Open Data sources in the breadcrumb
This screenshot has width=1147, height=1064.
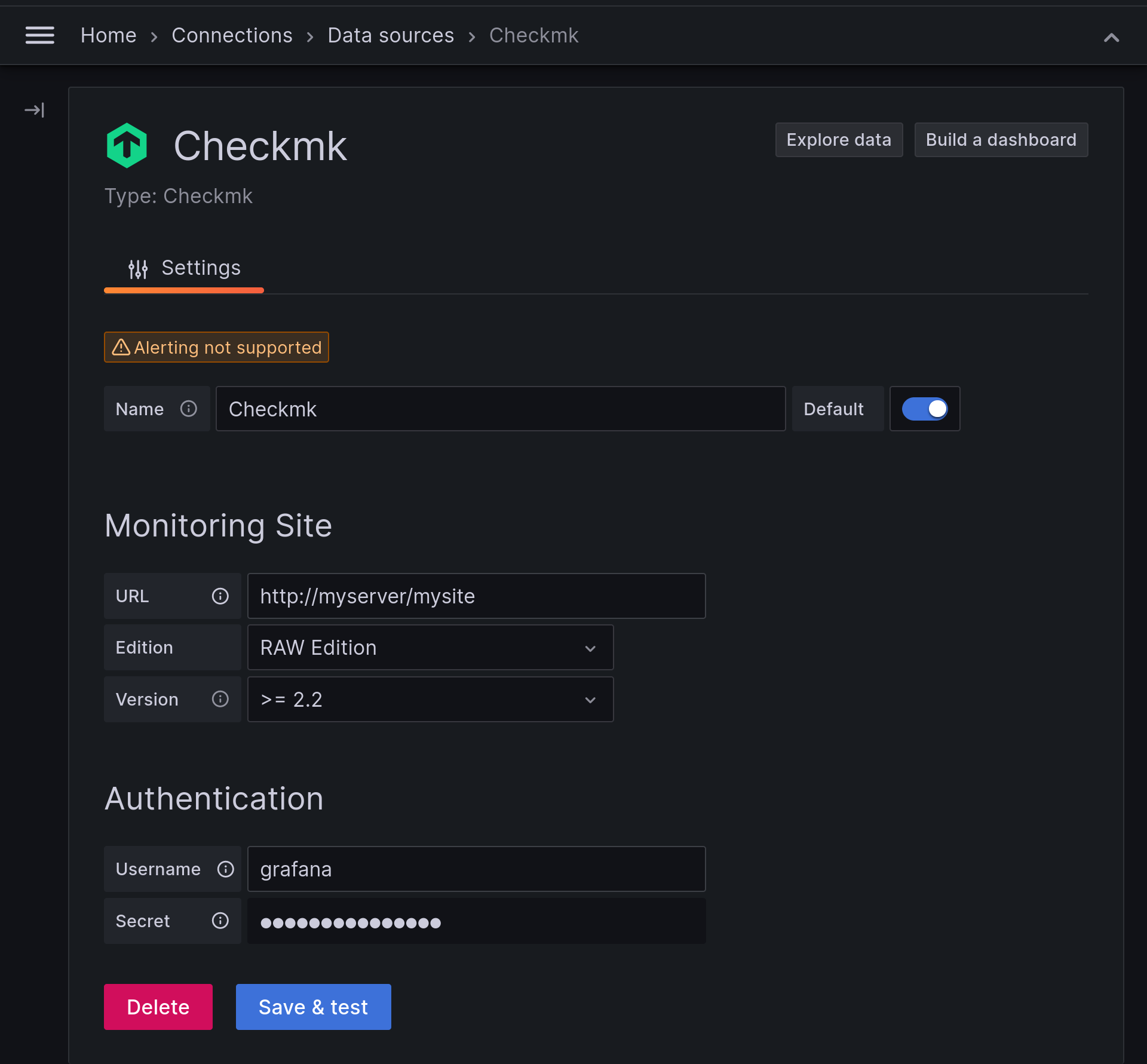pyautogui.click(x=391, y=36)
